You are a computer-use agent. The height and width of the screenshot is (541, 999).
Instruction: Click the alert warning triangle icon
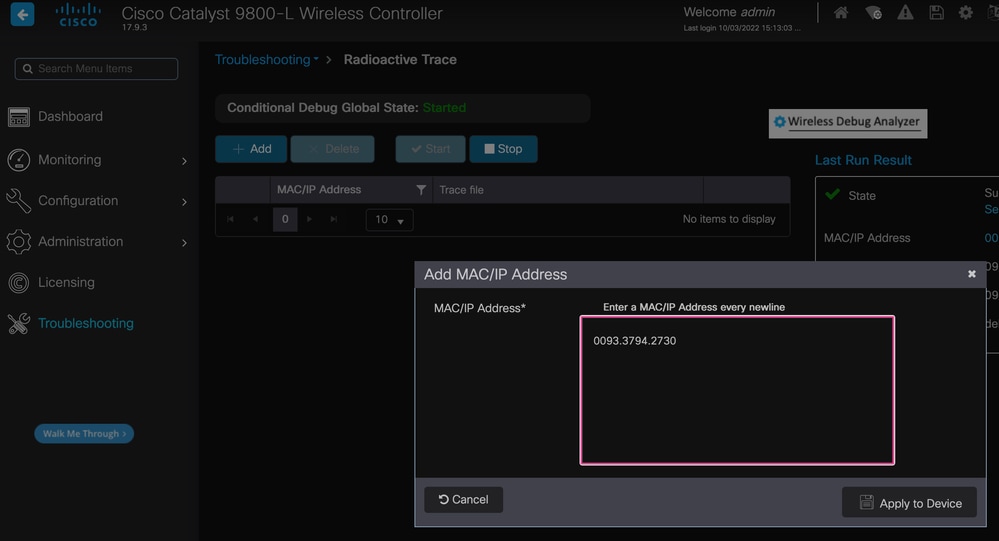pos(905,13)
